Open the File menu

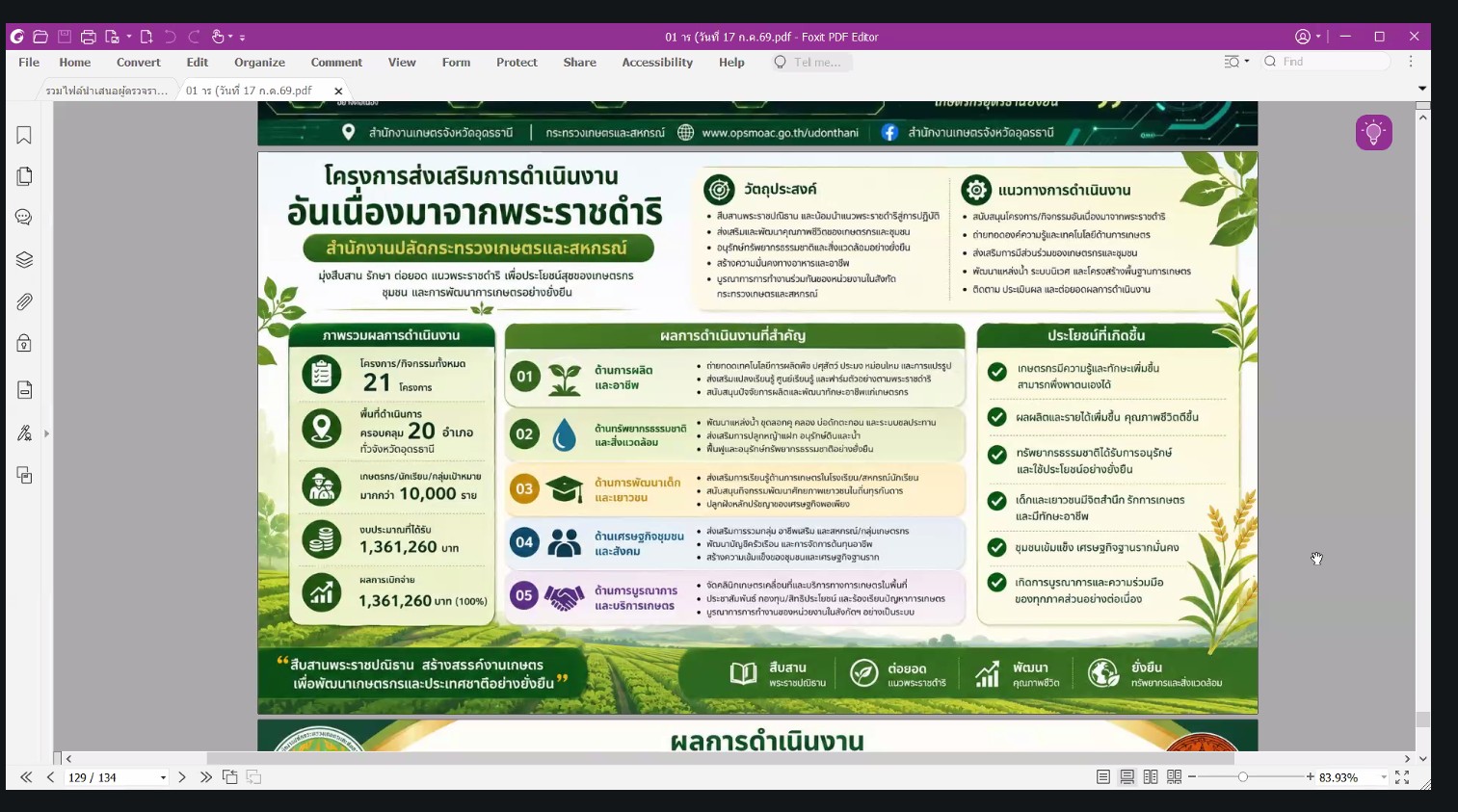click(x=29, y=62)
